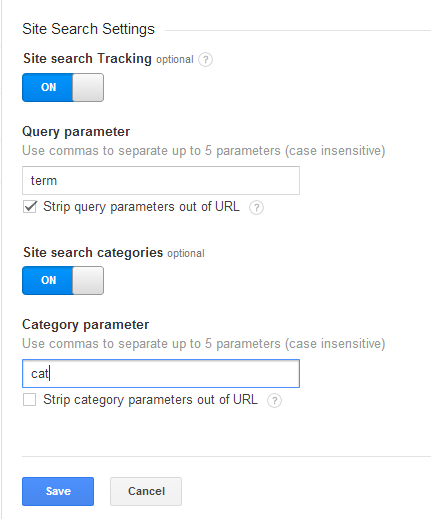431x519 pixels.
Task: Save the site search settings
Action: pos(58,491)
